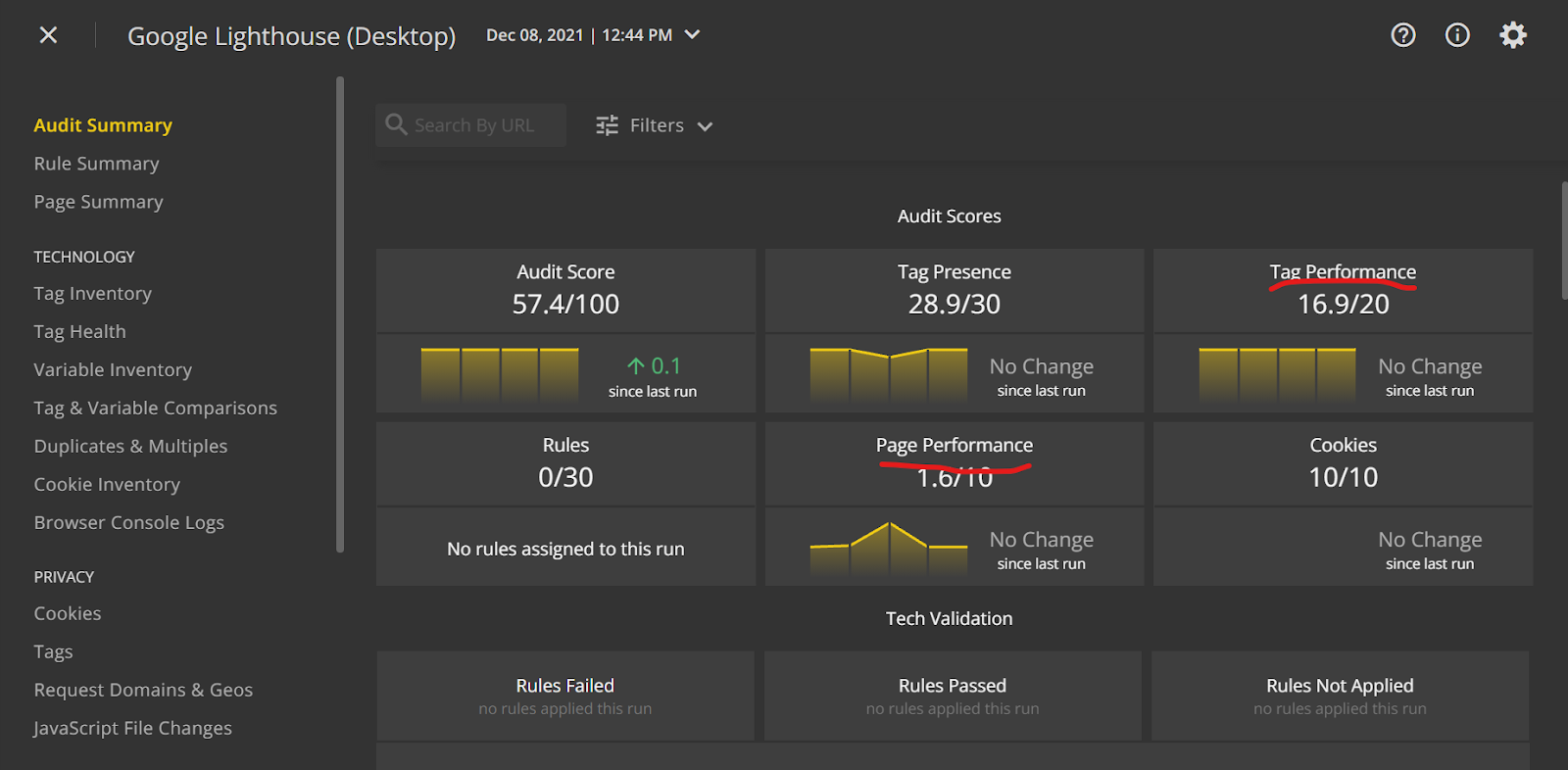This screenshot has height=770, width=1568.
Task: Click the Audit Score trend chart
Action: pos(500,375)
